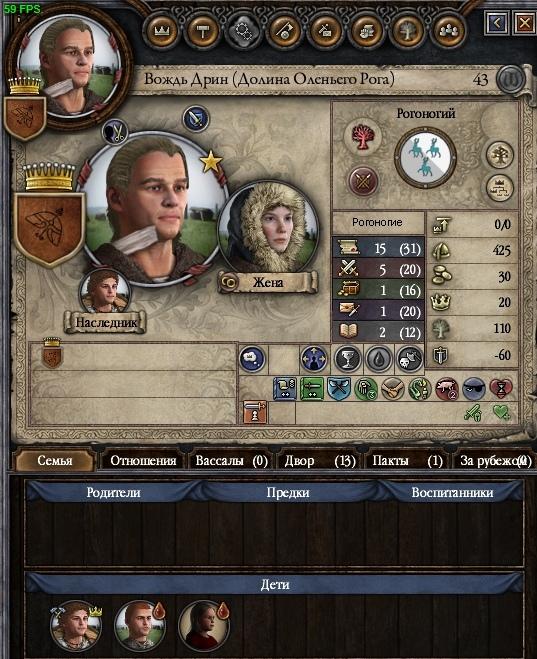Open the crown realm tab icon
The image size is (537, 659).
pyautogui.click(x=161, y=30)
